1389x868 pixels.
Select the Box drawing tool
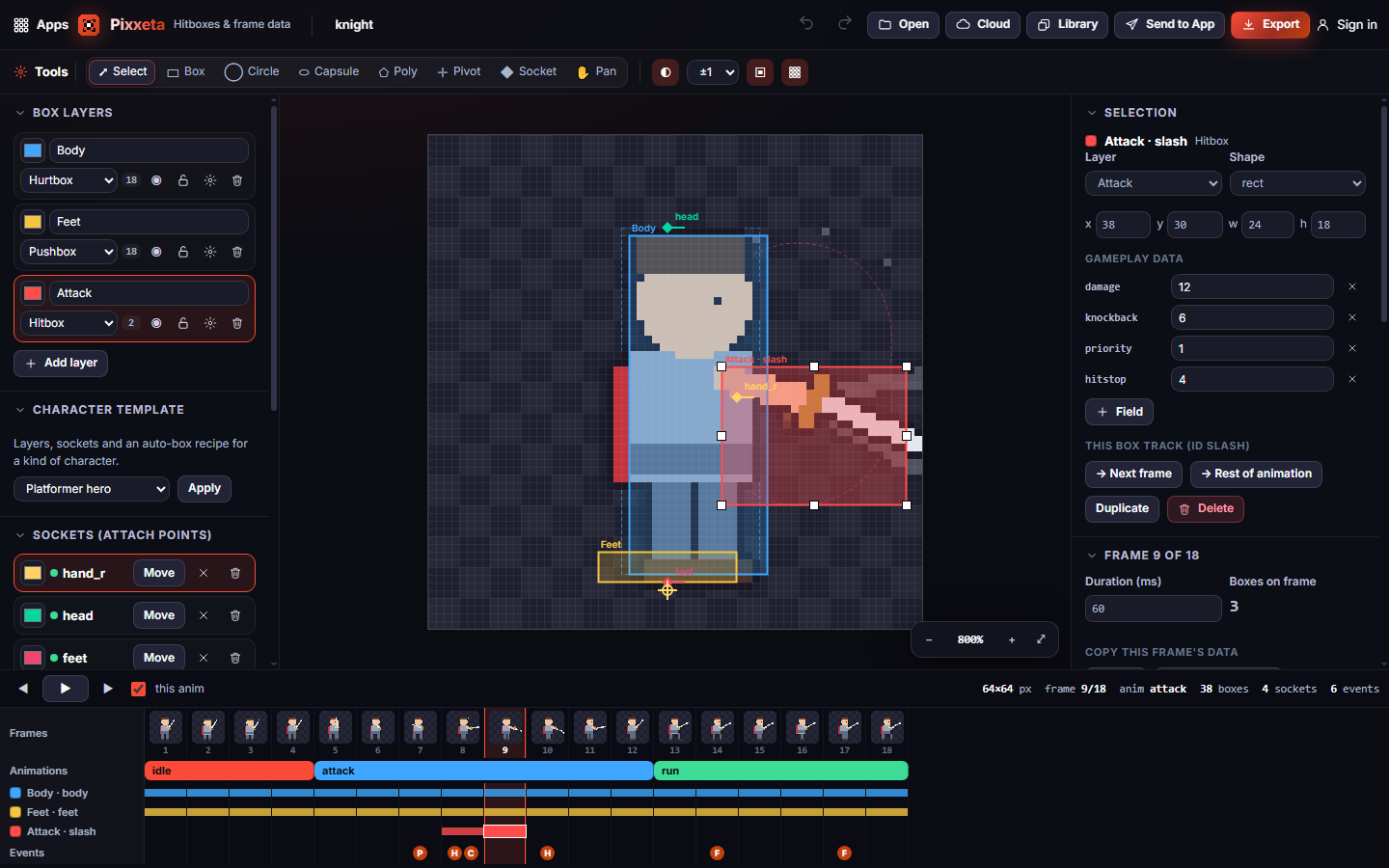point(186,72)
